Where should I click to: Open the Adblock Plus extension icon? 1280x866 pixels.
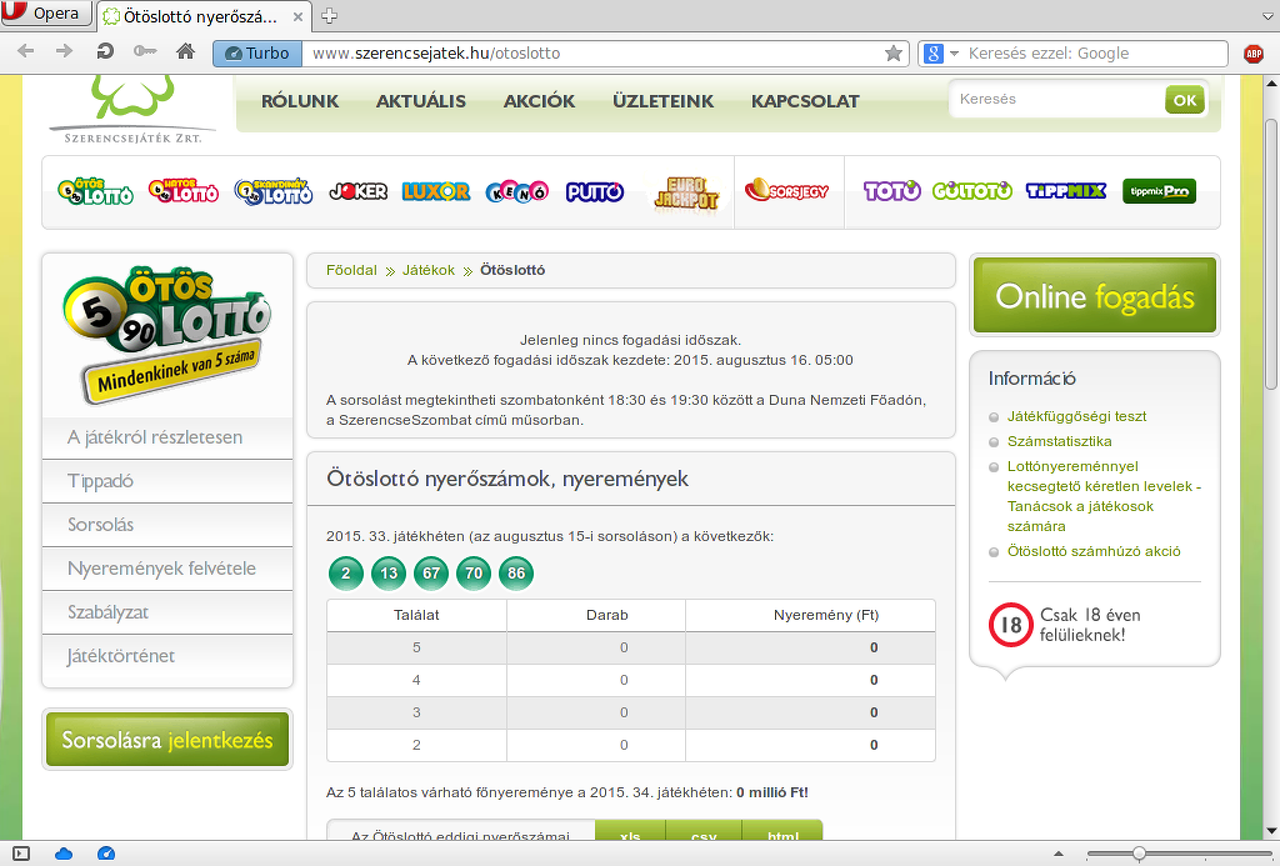pyautogui.click(x=1253, y=54)
